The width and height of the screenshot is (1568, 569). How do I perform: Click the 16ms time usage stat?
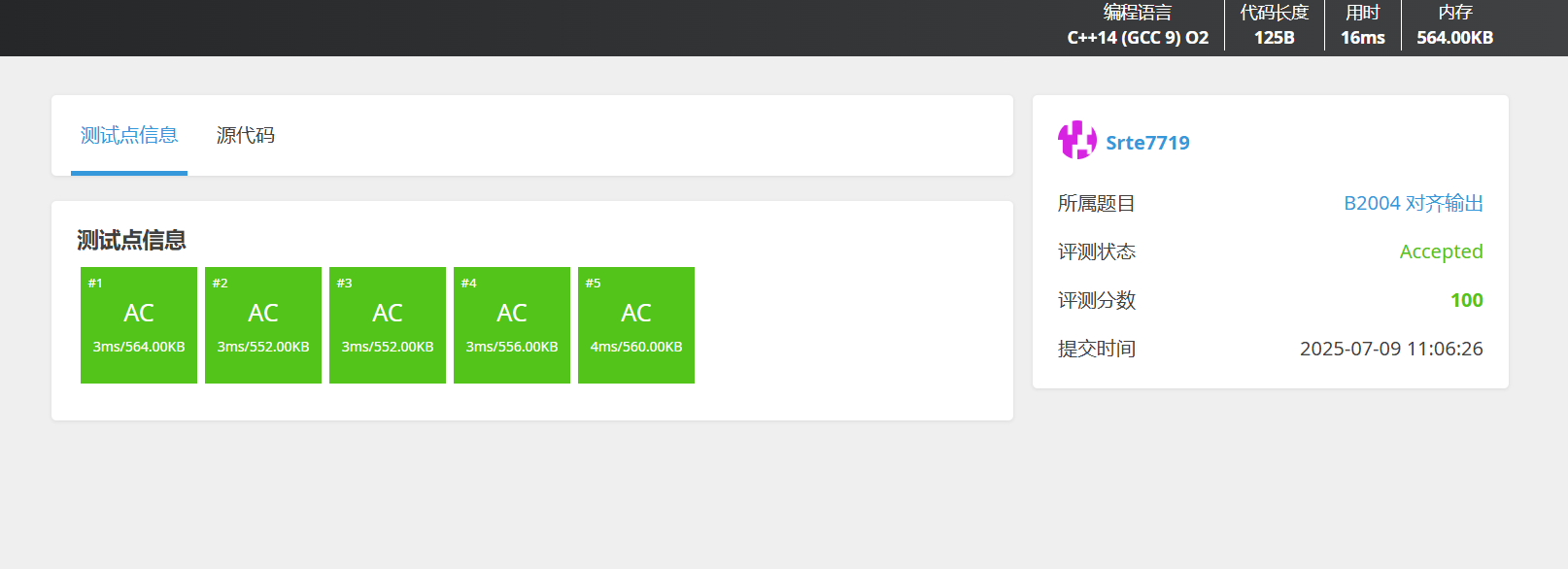(x=1363, y=38)
